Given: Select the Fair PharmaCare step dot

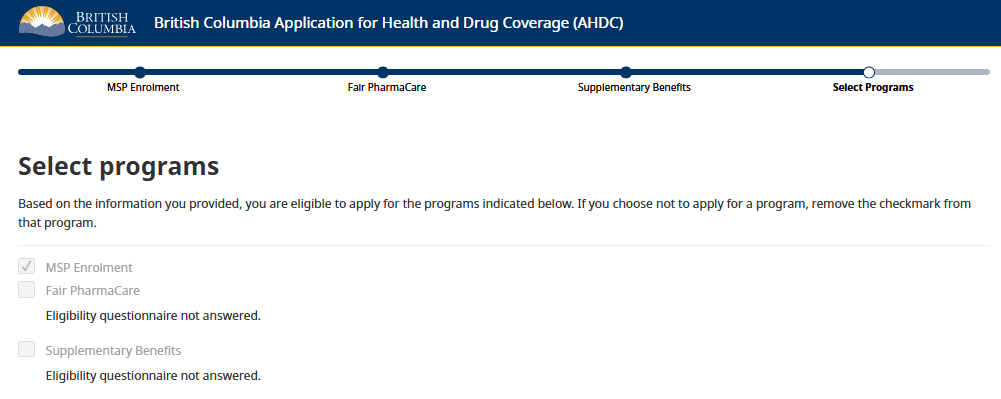Looking at the screenshot, I should [383, 72].
